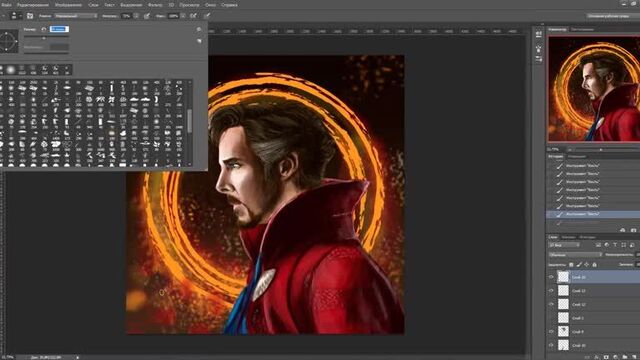Open the layer blending mode dropdown
Image resolution: width=640 pixels, height=360 pixels.
pos(575,255)
